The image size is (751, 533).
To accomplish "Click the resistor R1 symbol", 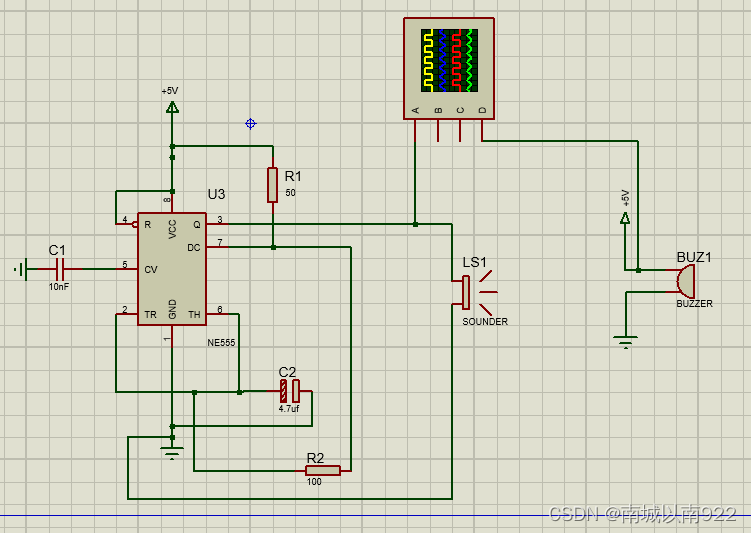I will [x=273, y=185].
